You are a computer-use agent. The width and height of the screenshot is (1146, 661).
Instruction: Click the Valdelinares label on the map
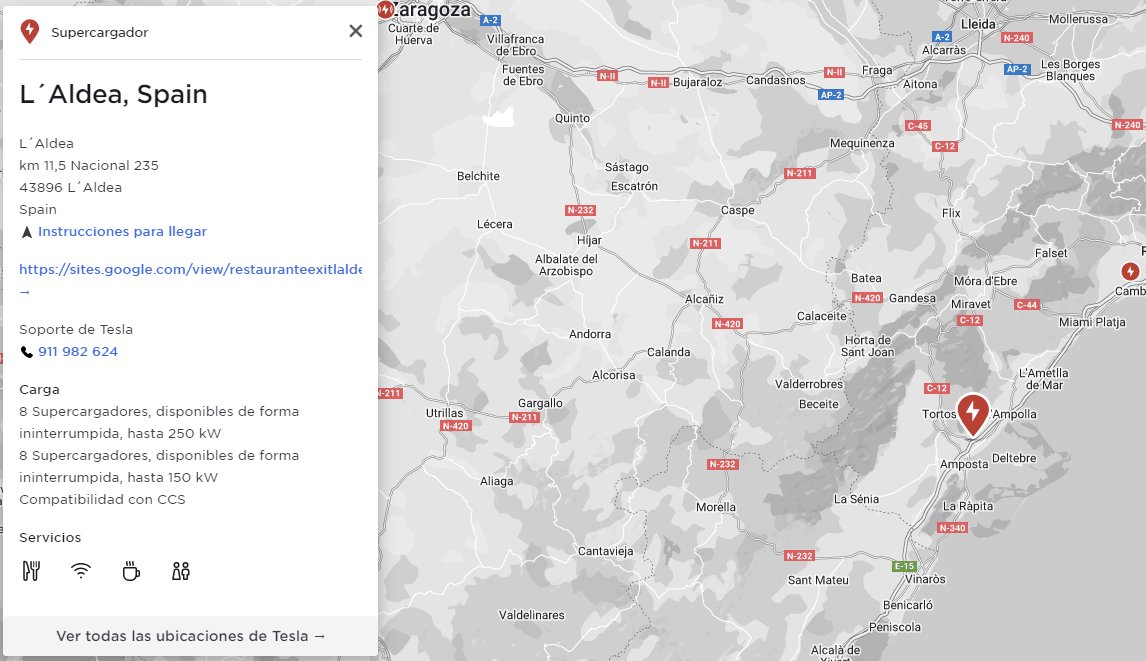pos(531,615)
